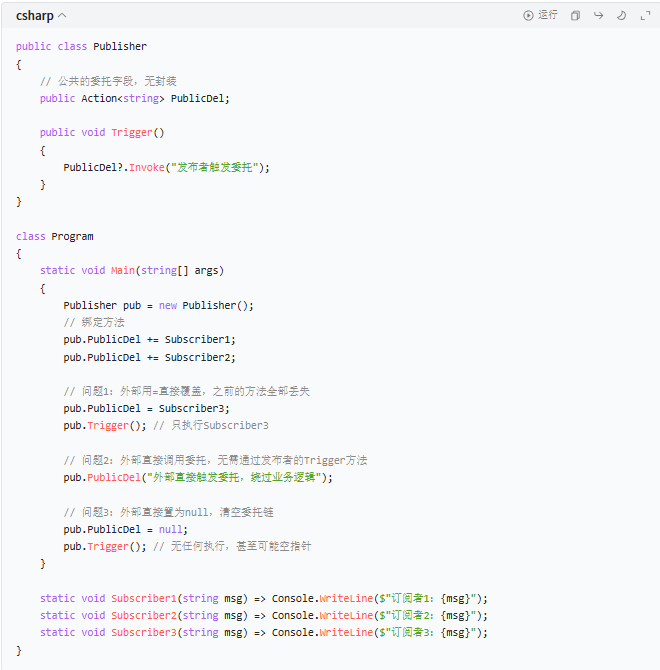Screen dimensions: 660x670
Task: Click the Main method name
Action: [122, 270]
